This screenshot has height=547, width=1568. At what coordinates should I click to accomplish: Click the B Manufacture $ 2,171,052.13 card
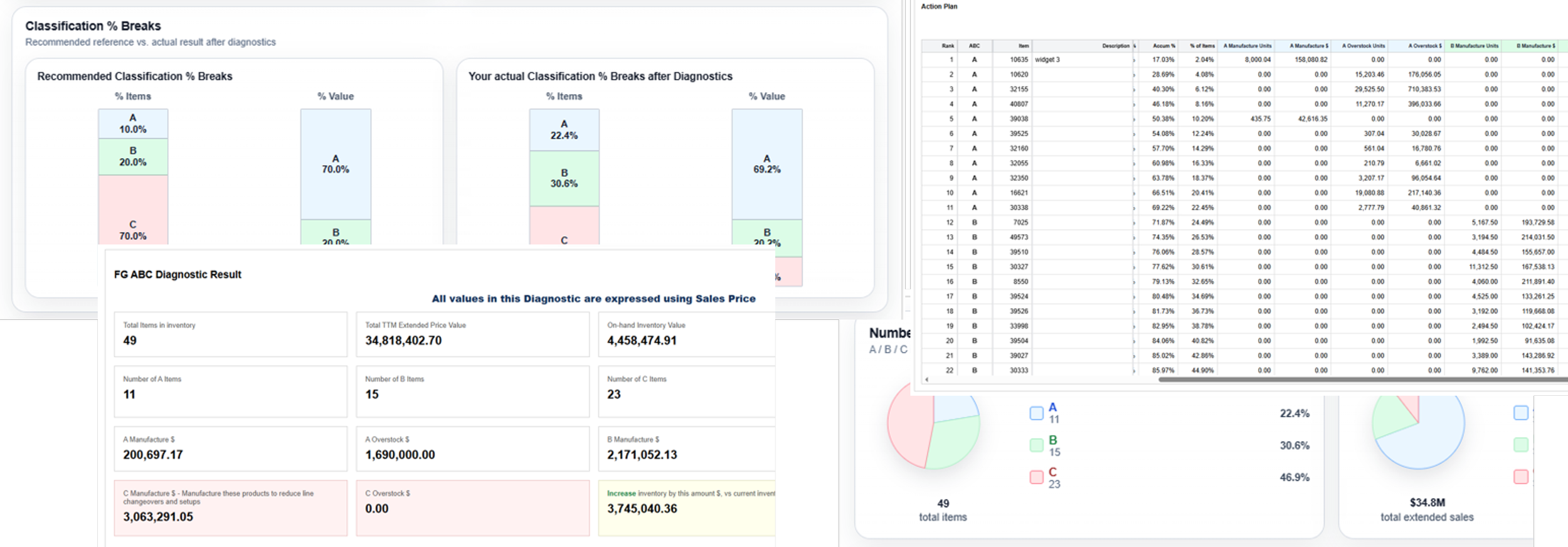687,449
